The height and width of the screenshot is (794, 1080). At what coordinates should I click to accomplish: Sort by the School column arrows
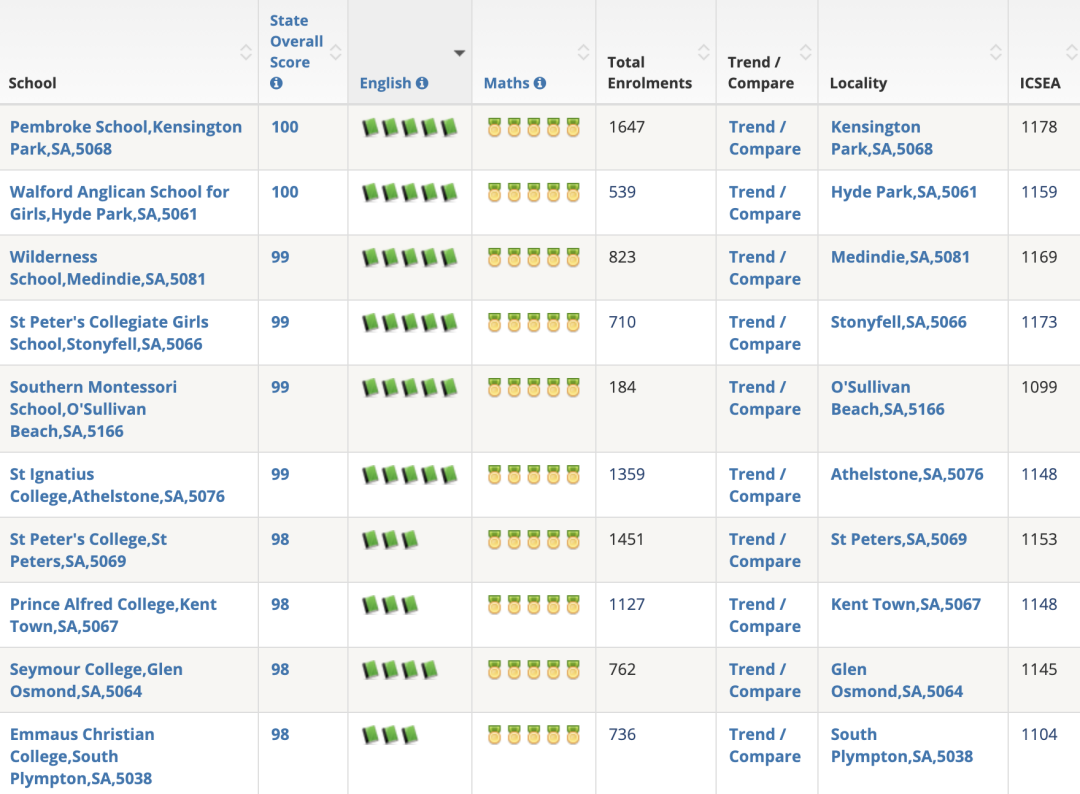click(x=246, y=52)
